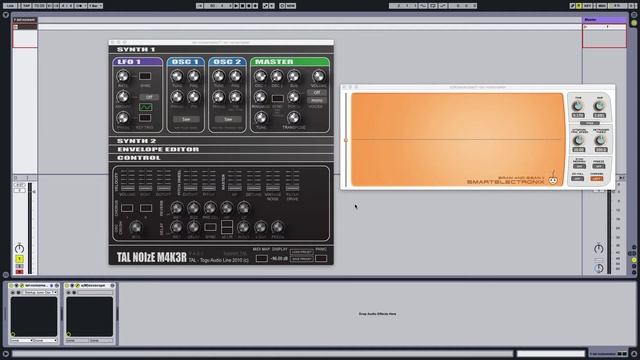Viewport: 640px width, 360px height.
Task: Click the oscilloscope trigger level slider handle
Action: click(x=346, y=140)
